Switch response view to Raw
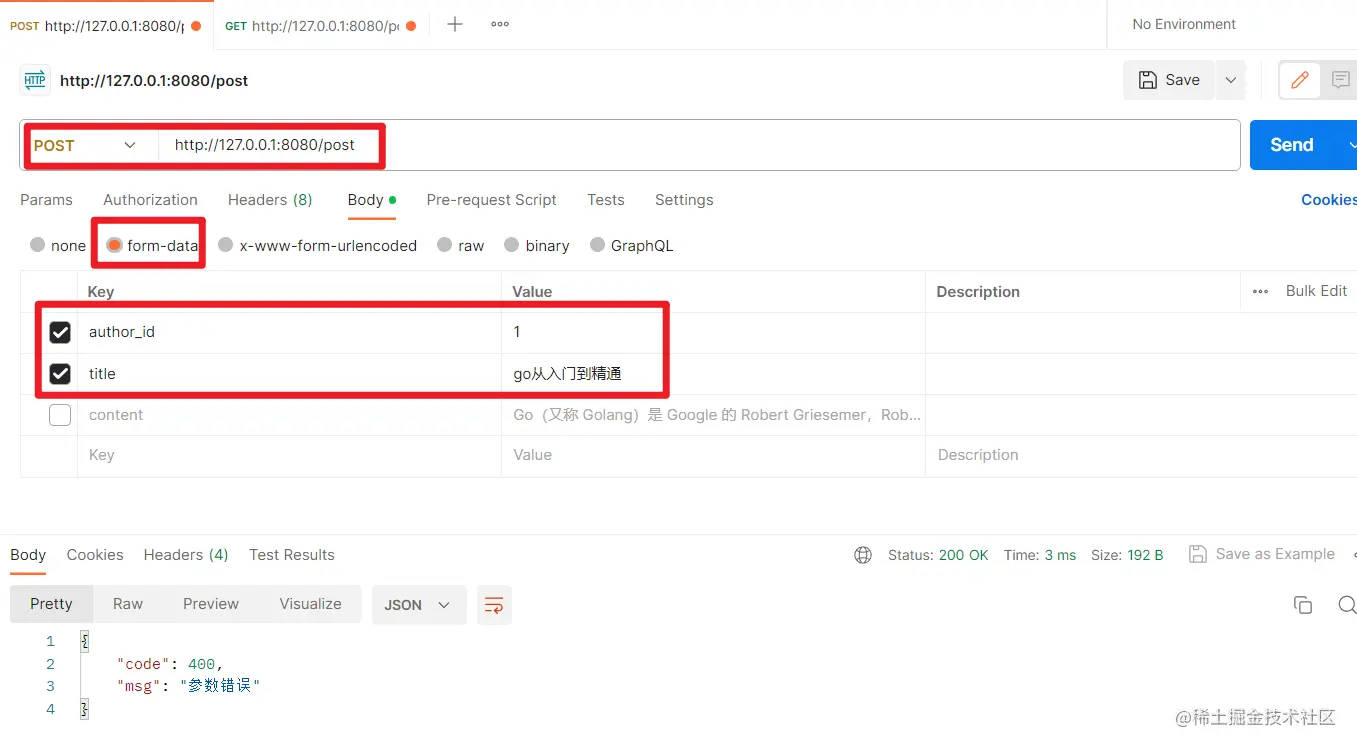The image size is (1357, 749). click(x=128, y=604)
